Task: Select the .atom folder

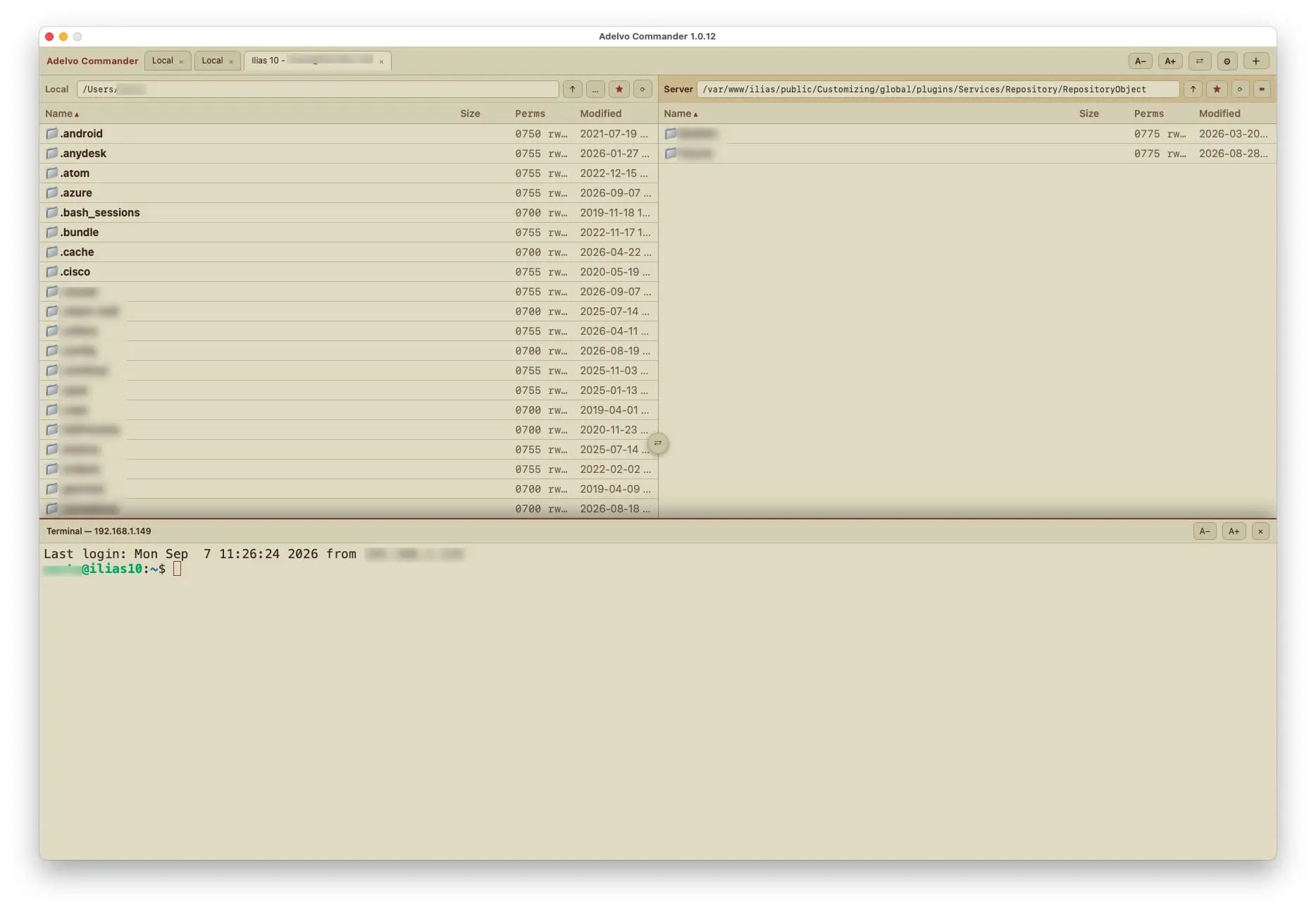Action: tap(349, 173)
